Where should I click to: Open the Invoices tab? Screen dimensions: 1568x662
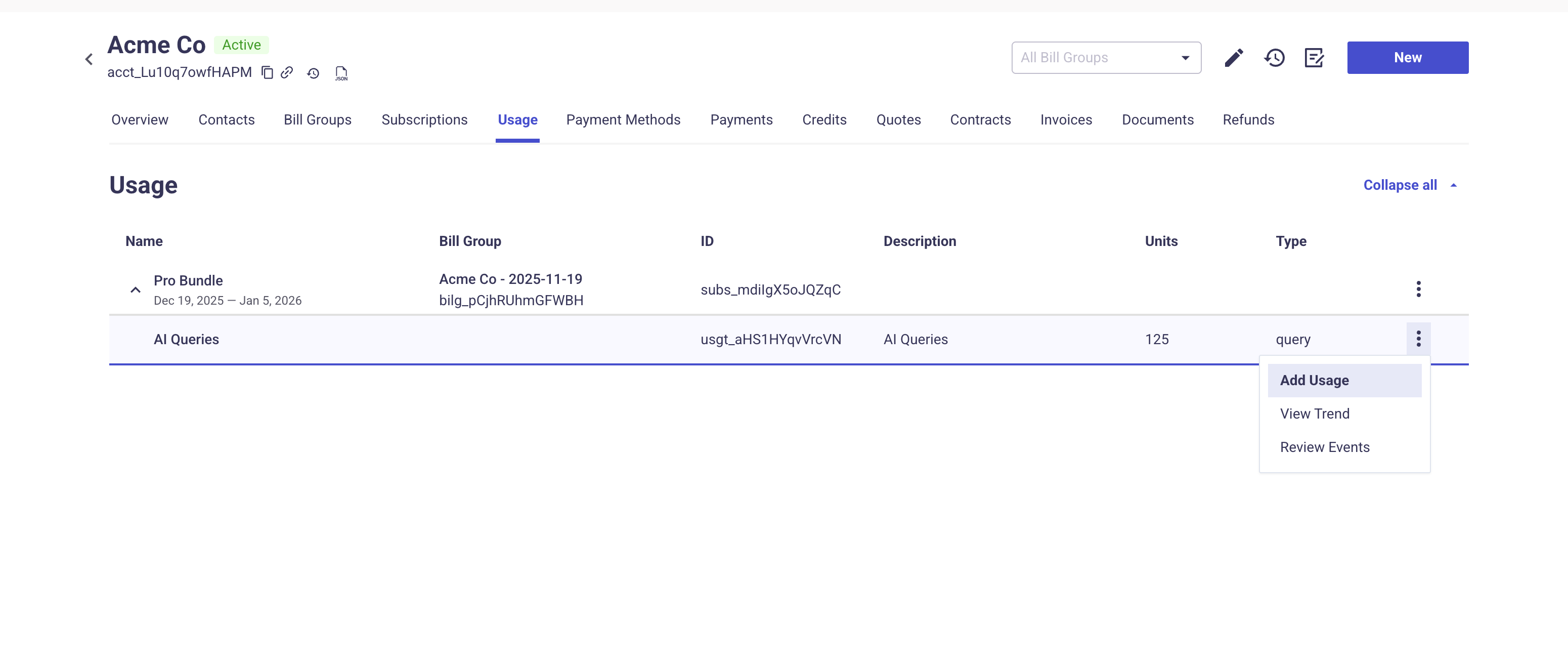tap(1065, 120)
